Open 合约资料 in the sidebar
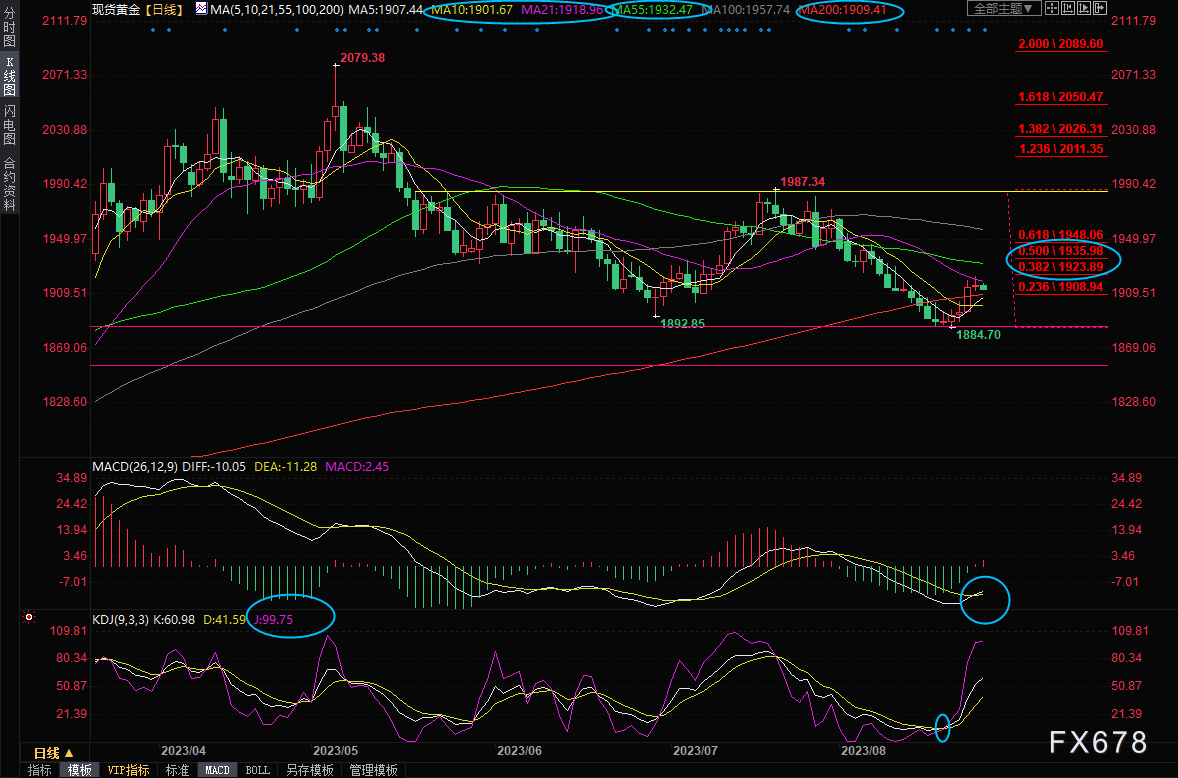 10,182
